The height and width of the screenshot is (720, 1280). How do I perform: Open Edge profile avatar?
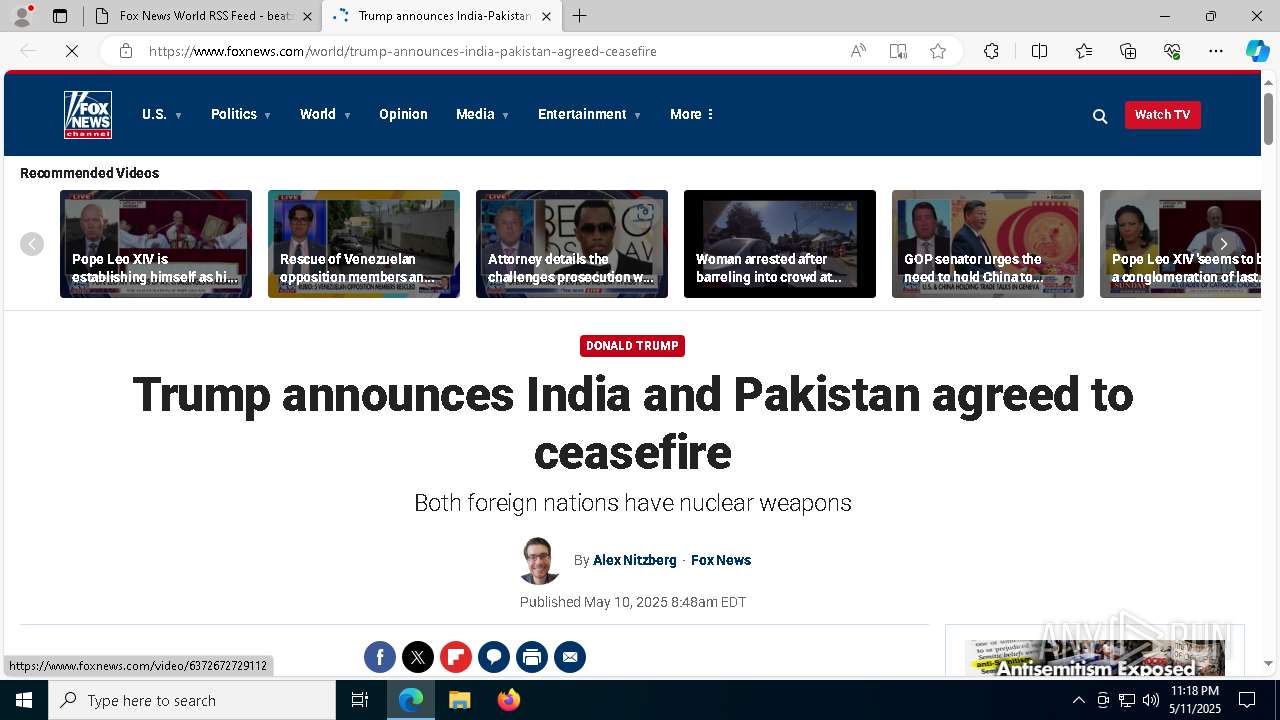point(22,16)
